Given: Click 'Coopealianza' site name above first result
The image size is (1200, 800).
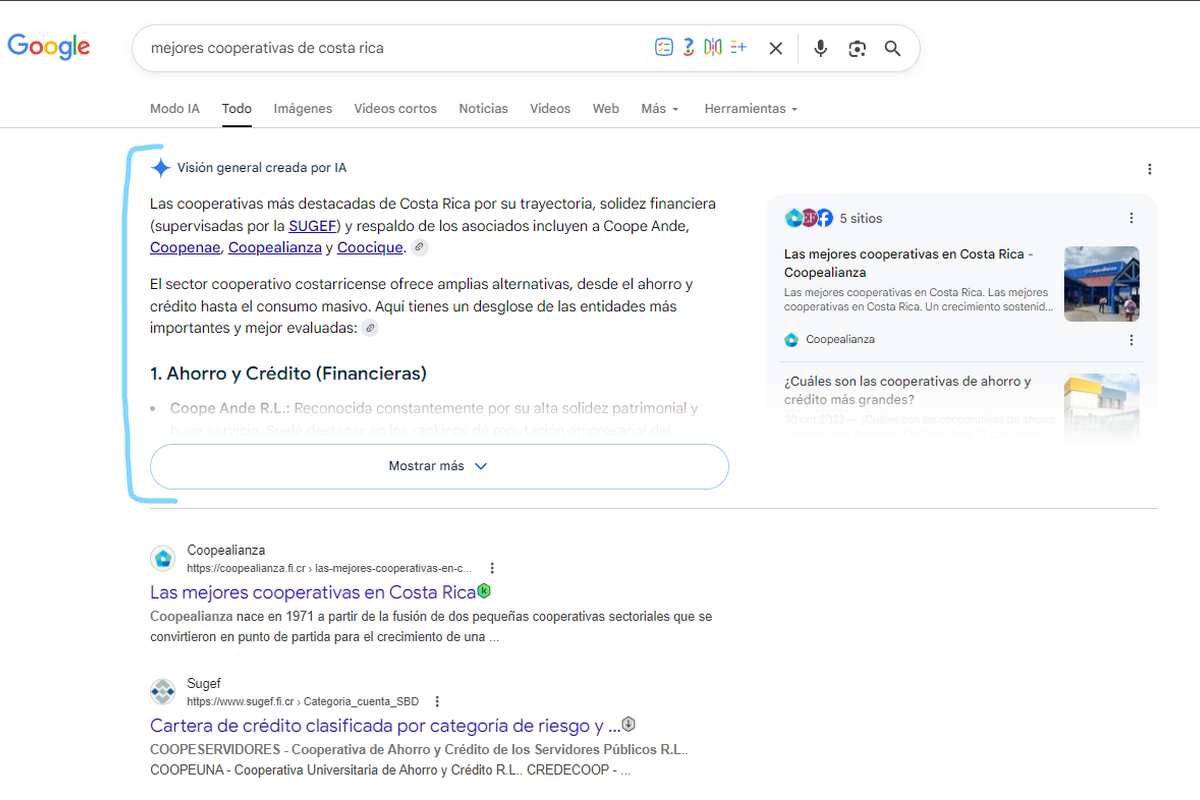Looking at the screenshot, I should [x=226, y=550].
